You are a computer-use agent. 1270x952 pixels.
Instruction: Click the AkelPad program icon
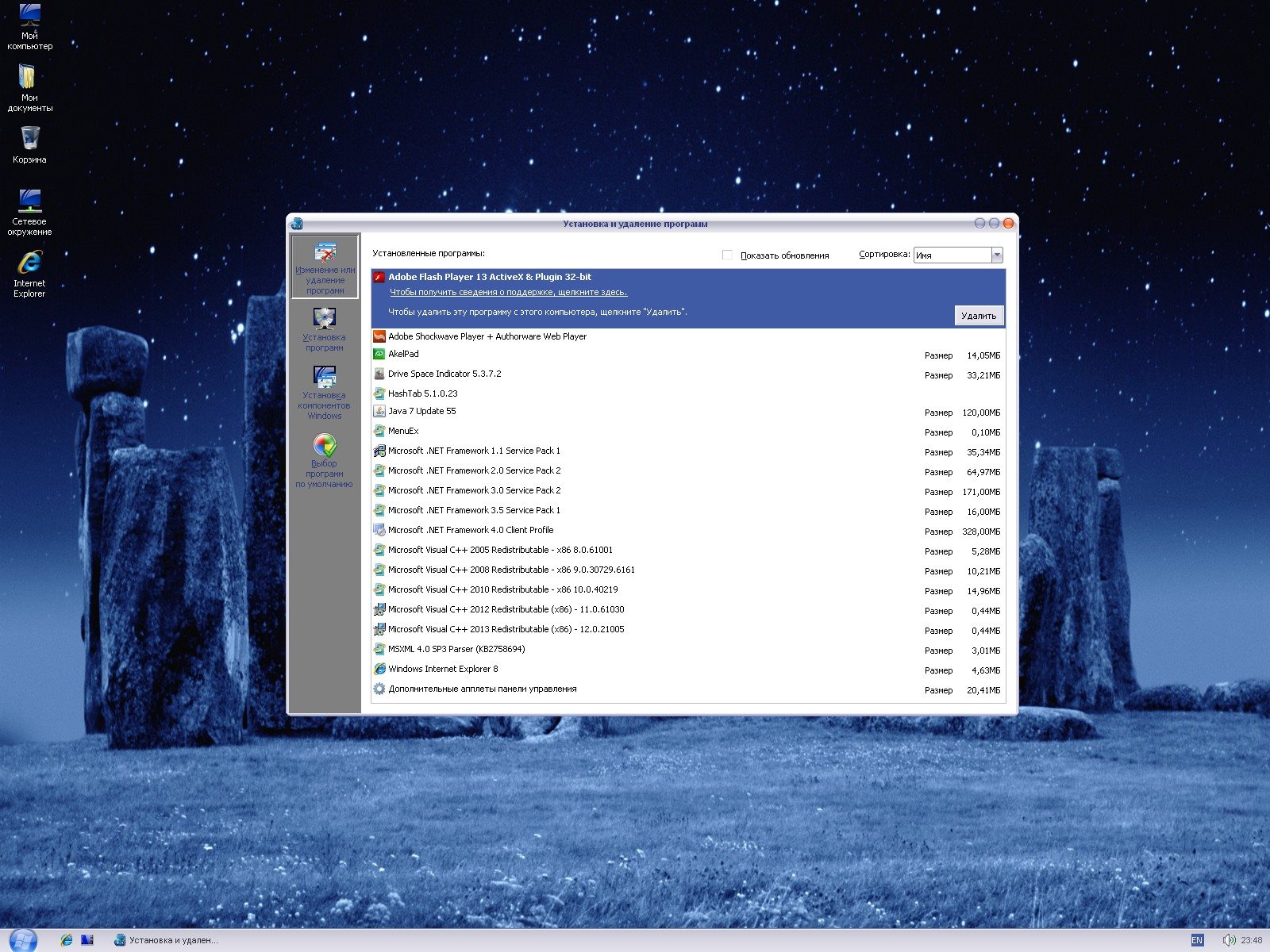pyautogui.click(x=379, y=354)
